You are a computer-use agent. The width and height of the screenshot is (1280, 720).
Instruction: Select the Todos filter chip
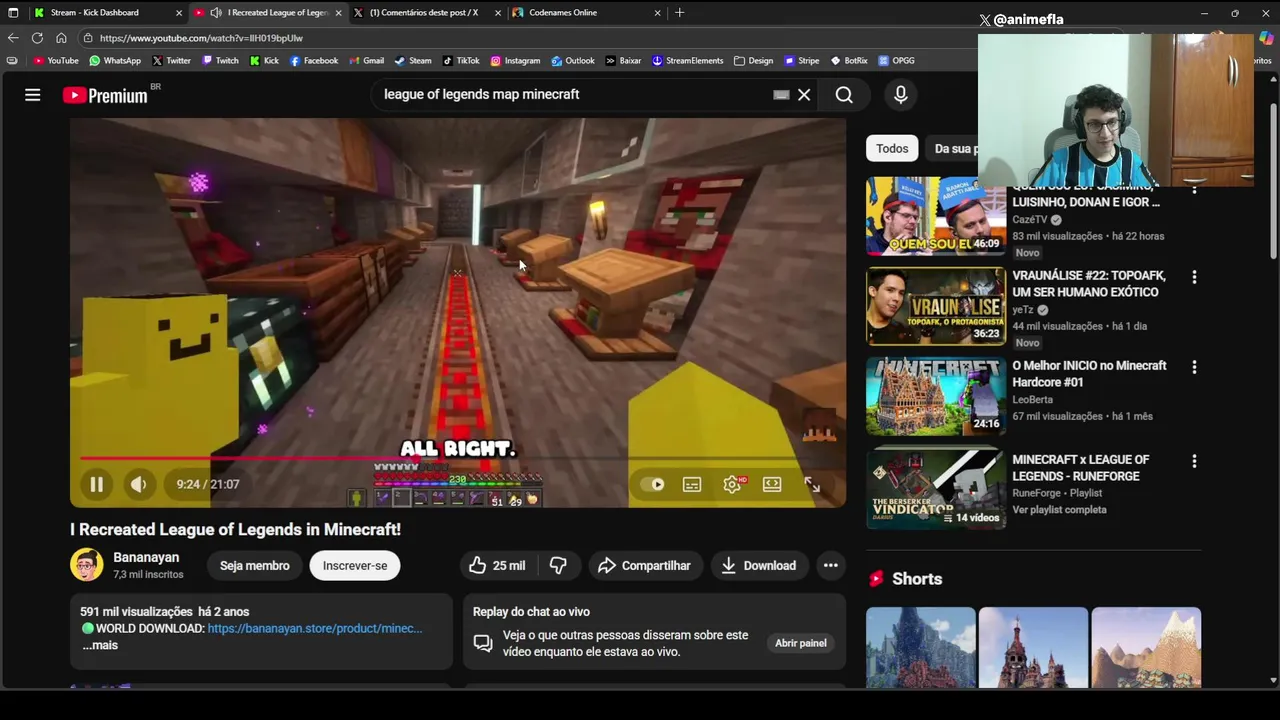(892, 149)
